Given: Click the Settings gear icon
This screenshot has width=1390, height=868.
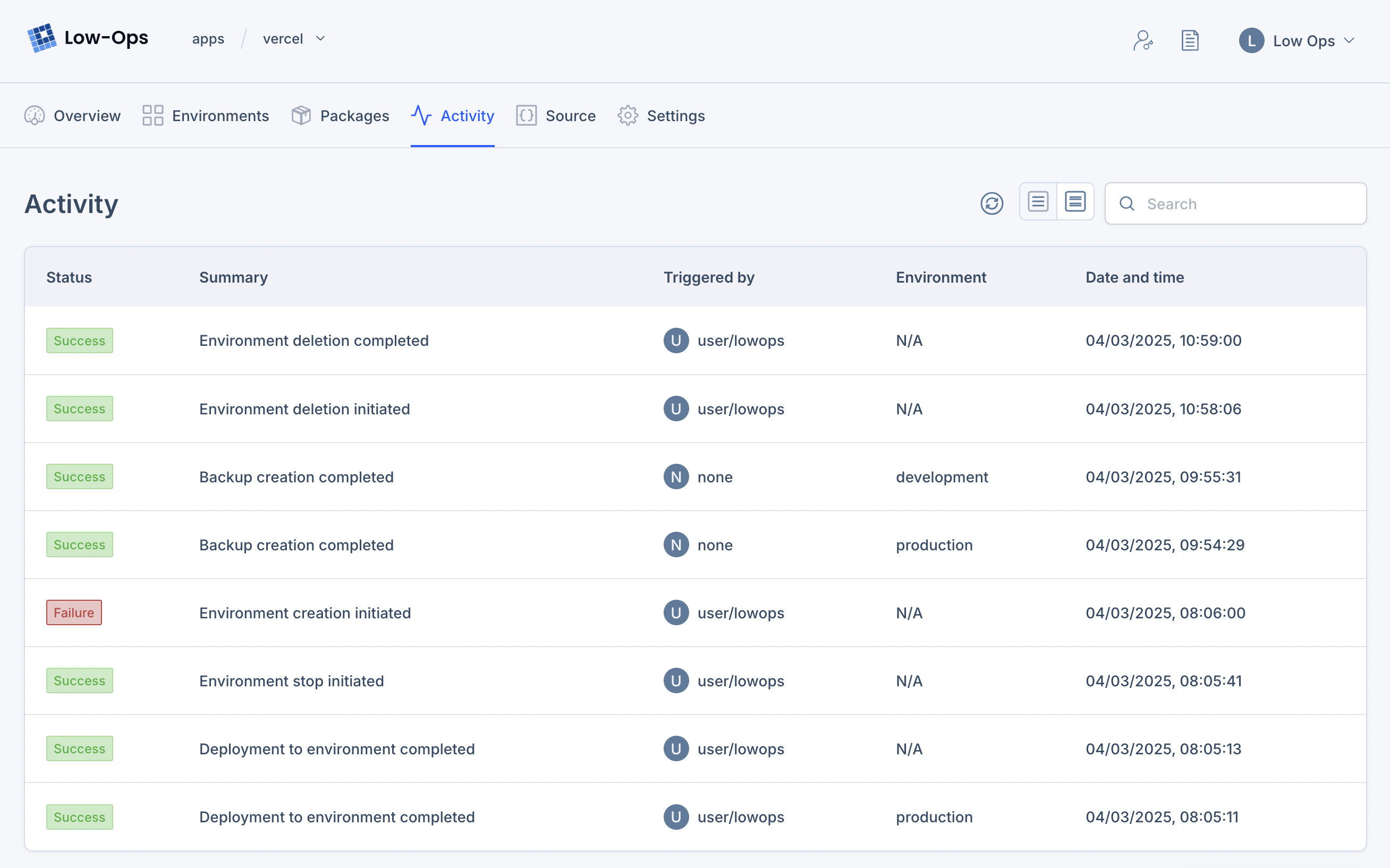Looking at the screenshot, I should tap(627, 115).
